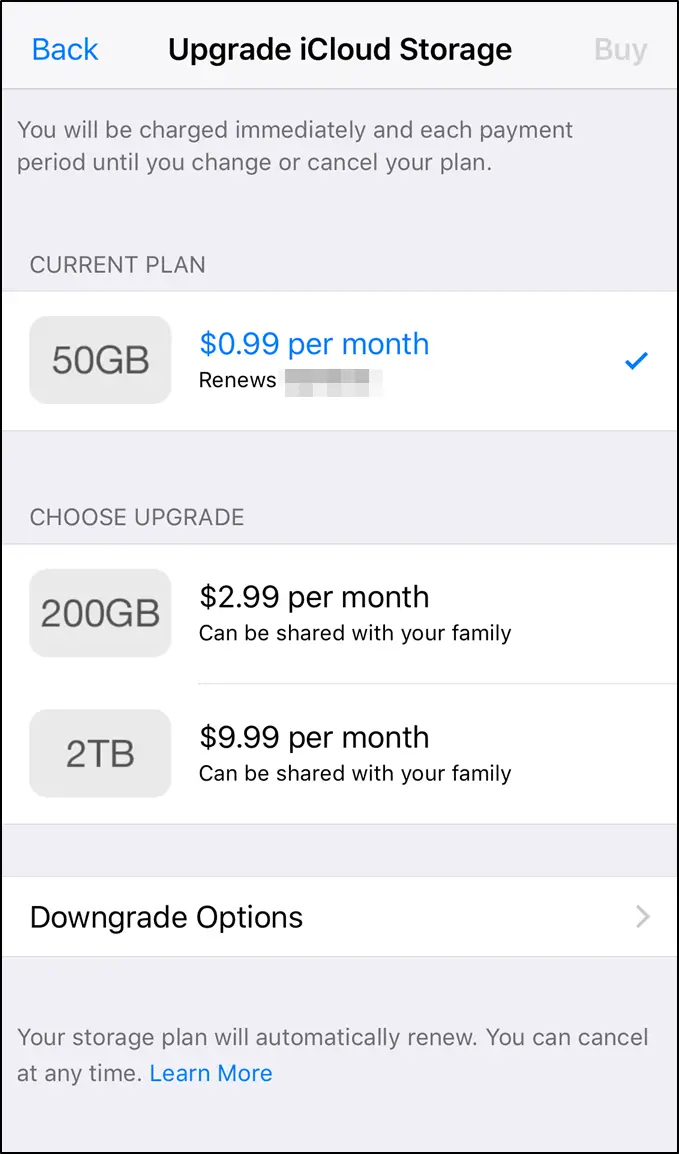Tap the Buy button
This screenshot has height=1154, width=679.
[620, 49]
